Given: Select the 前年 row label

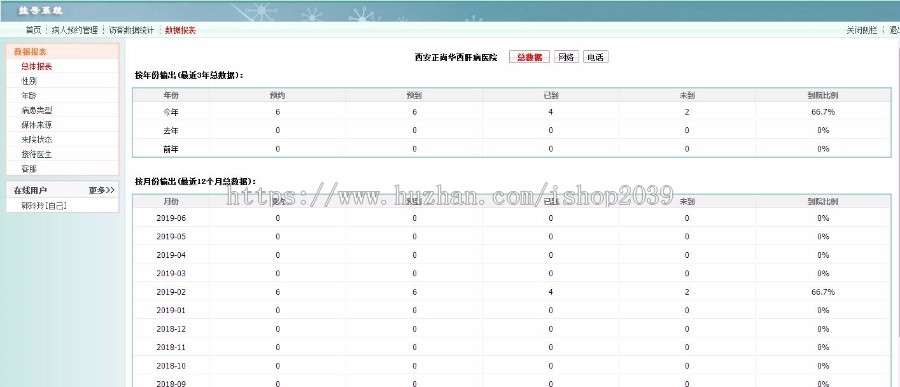Looking at the screenshot, I should [x=171, y=149].
